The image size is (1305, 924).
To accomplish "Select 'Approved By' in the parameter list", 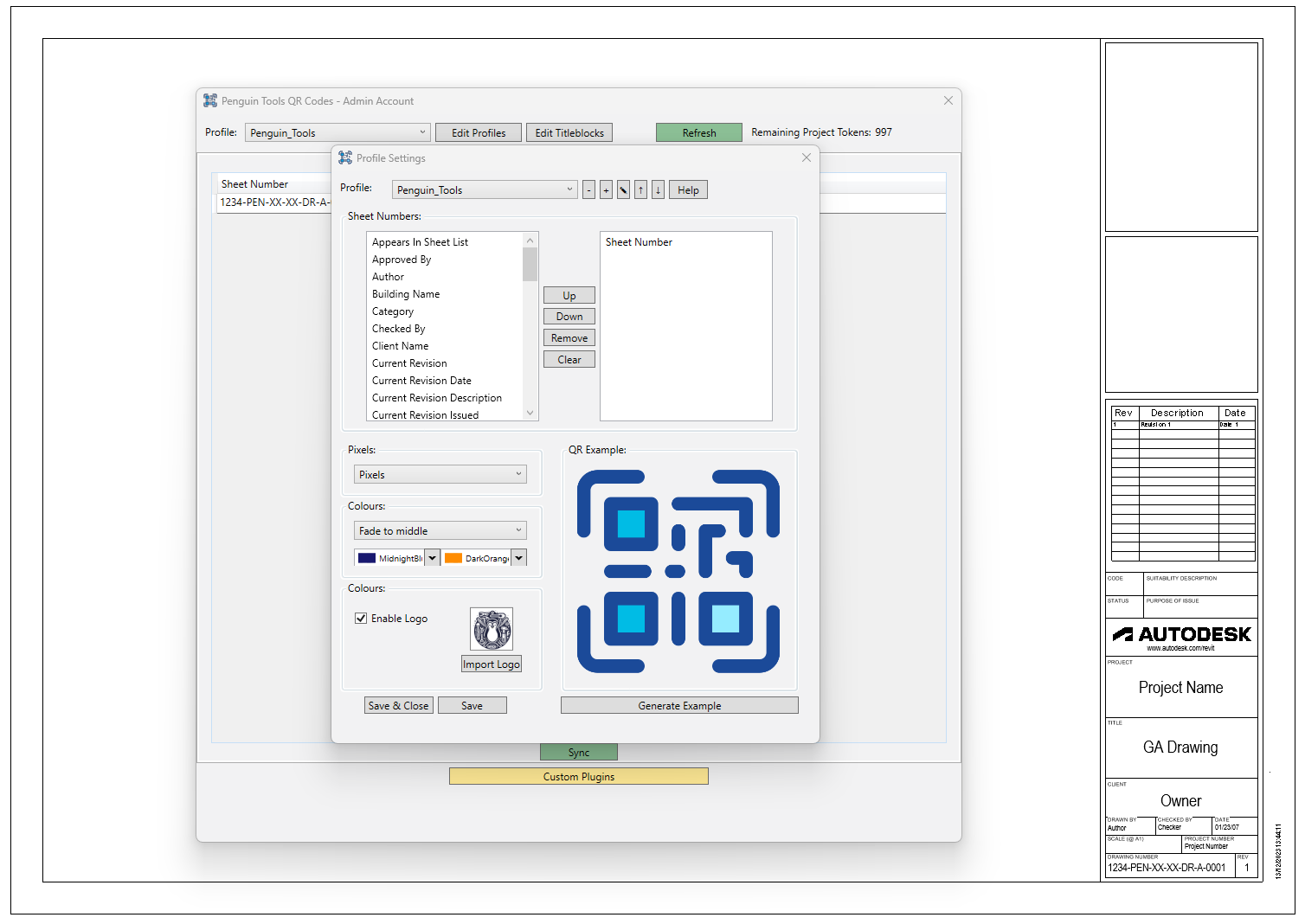I will (x=445, y=260).
